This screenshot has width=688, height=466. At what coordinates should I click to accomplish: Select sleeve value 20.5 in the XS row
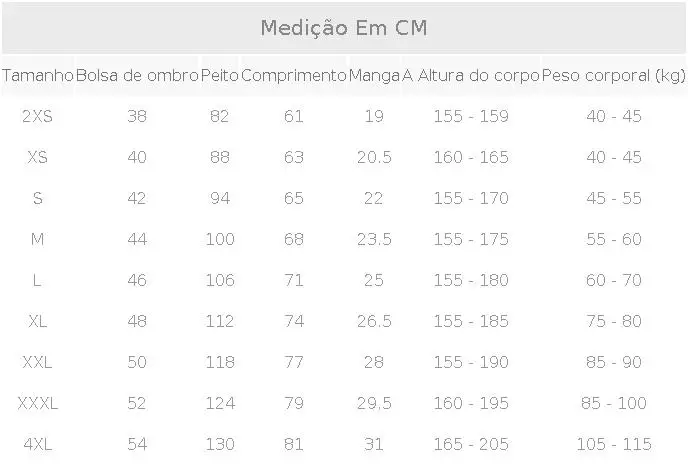tap(374, 157)
